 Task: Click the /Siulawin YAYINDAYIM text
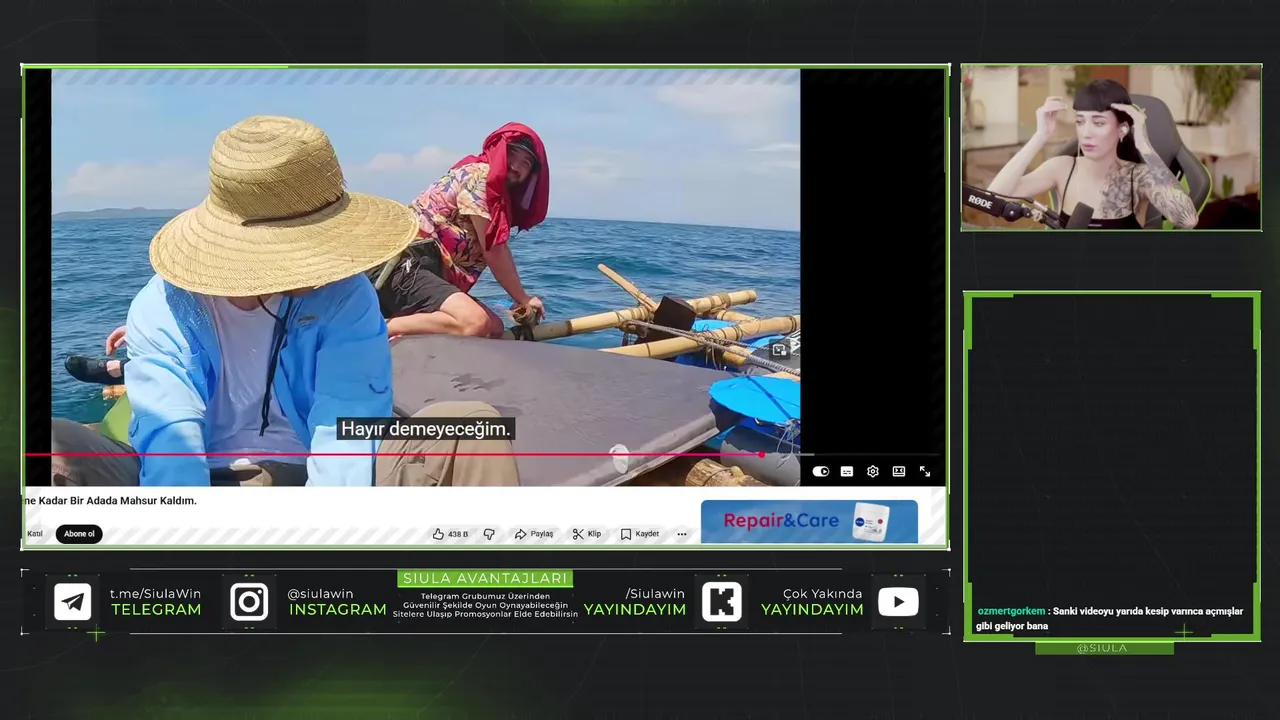click(635, 602)
